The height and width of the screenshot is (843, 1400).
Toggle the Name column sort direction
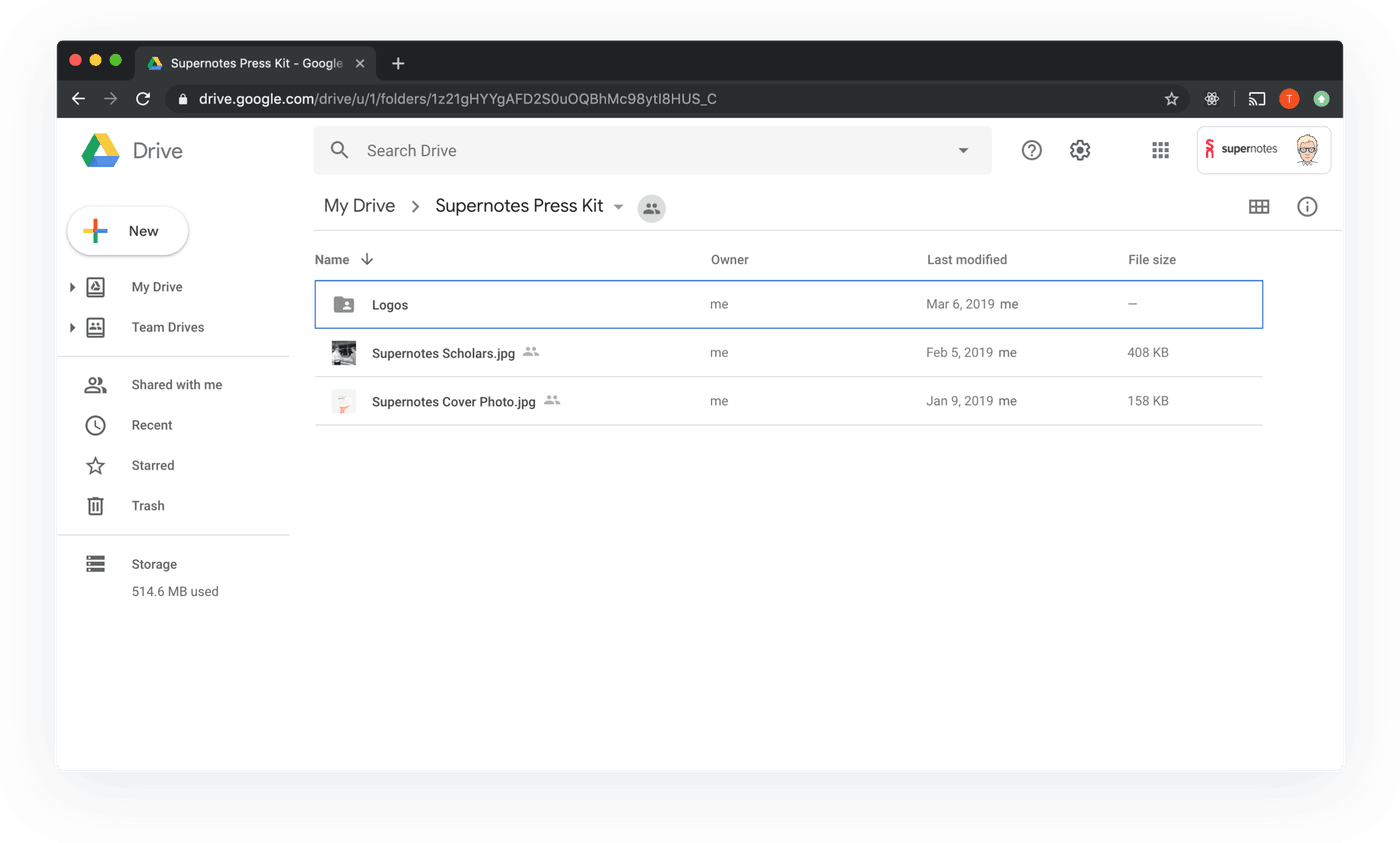pos(367,259)
